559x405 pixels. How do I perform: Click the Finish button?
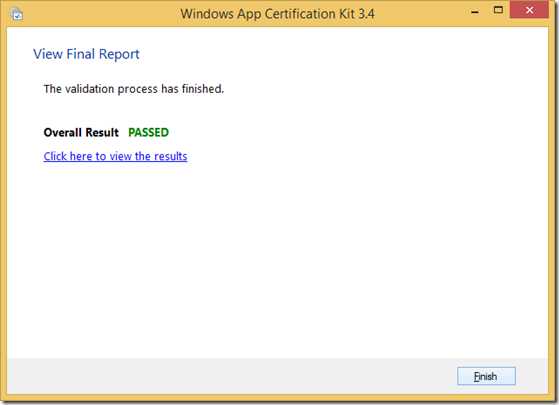click(486, 376)
